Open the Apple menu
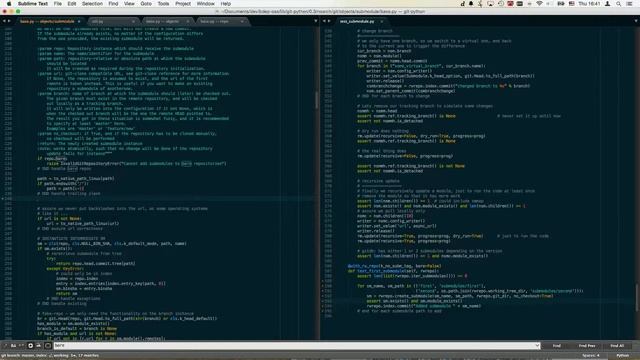640x360 pixels. coord(9,4)
